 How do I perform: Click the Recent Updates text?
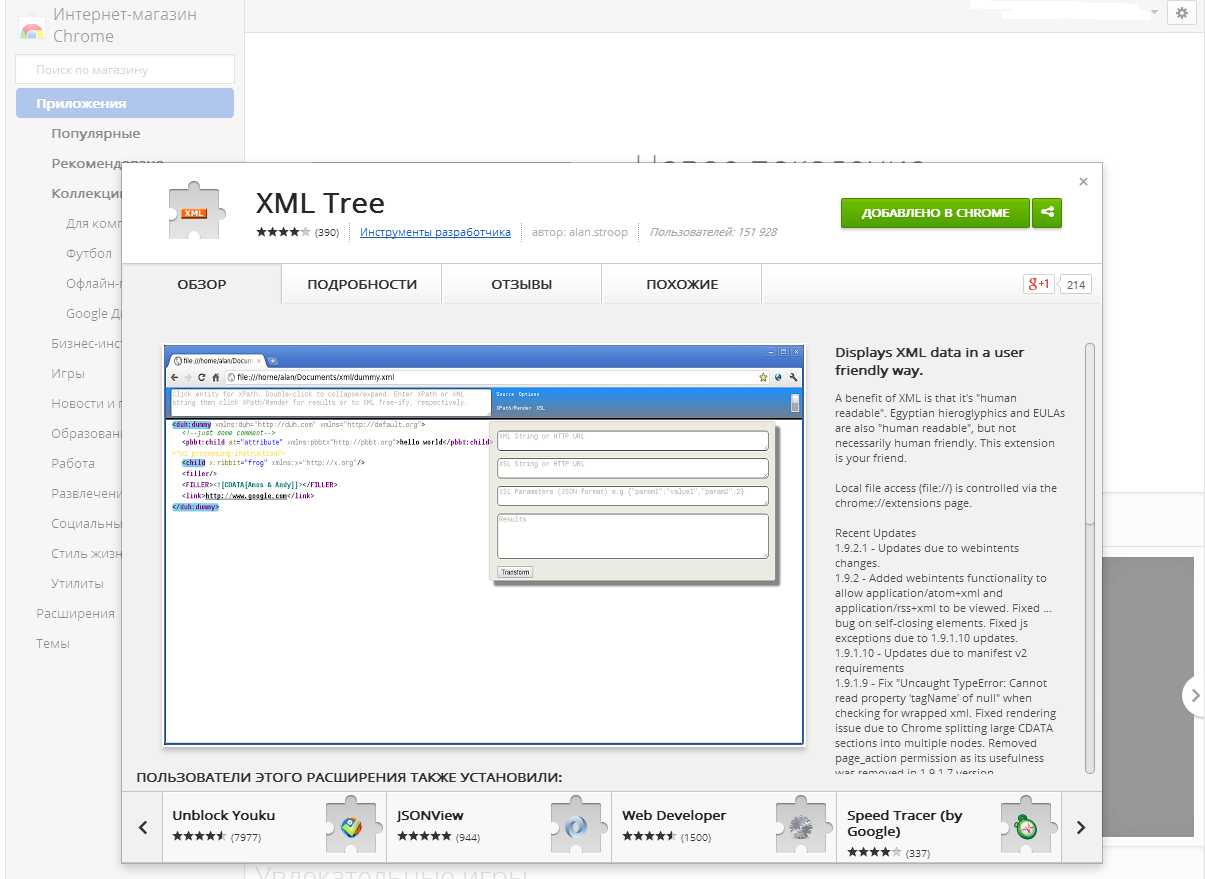click(x=875, y=533)
